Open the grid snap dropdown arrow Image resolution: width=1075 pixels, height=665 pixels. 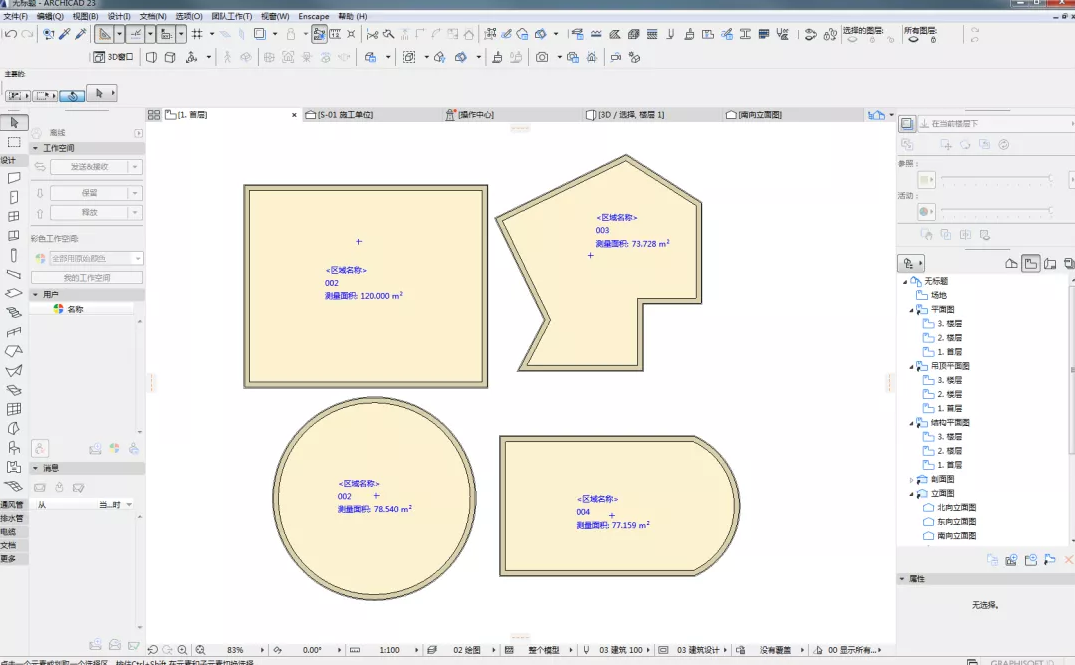tap(212, 34)
